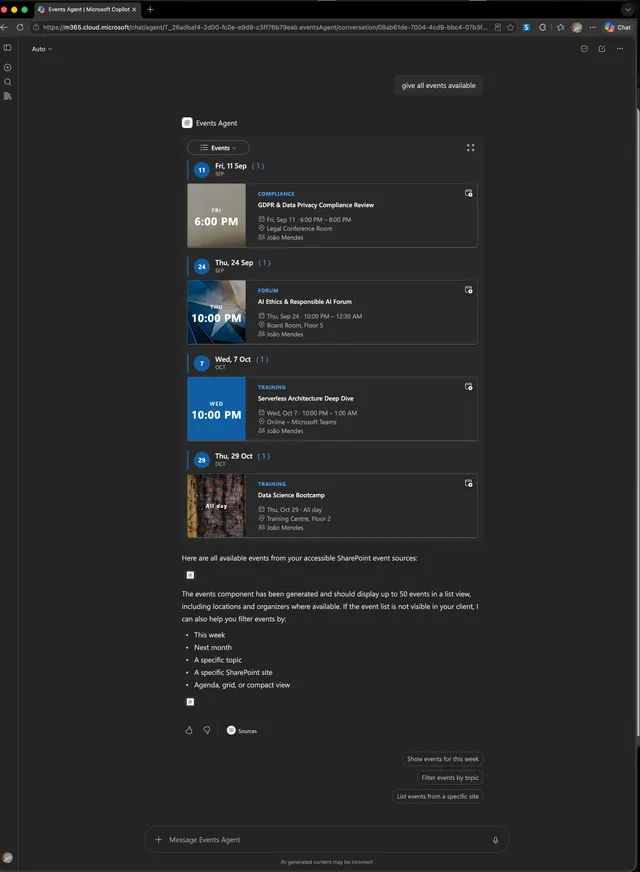The height and width of the screenshot is (872, 640).
Task: Open Data Science Bootcamp event
Action: click(x=291, y=496)
